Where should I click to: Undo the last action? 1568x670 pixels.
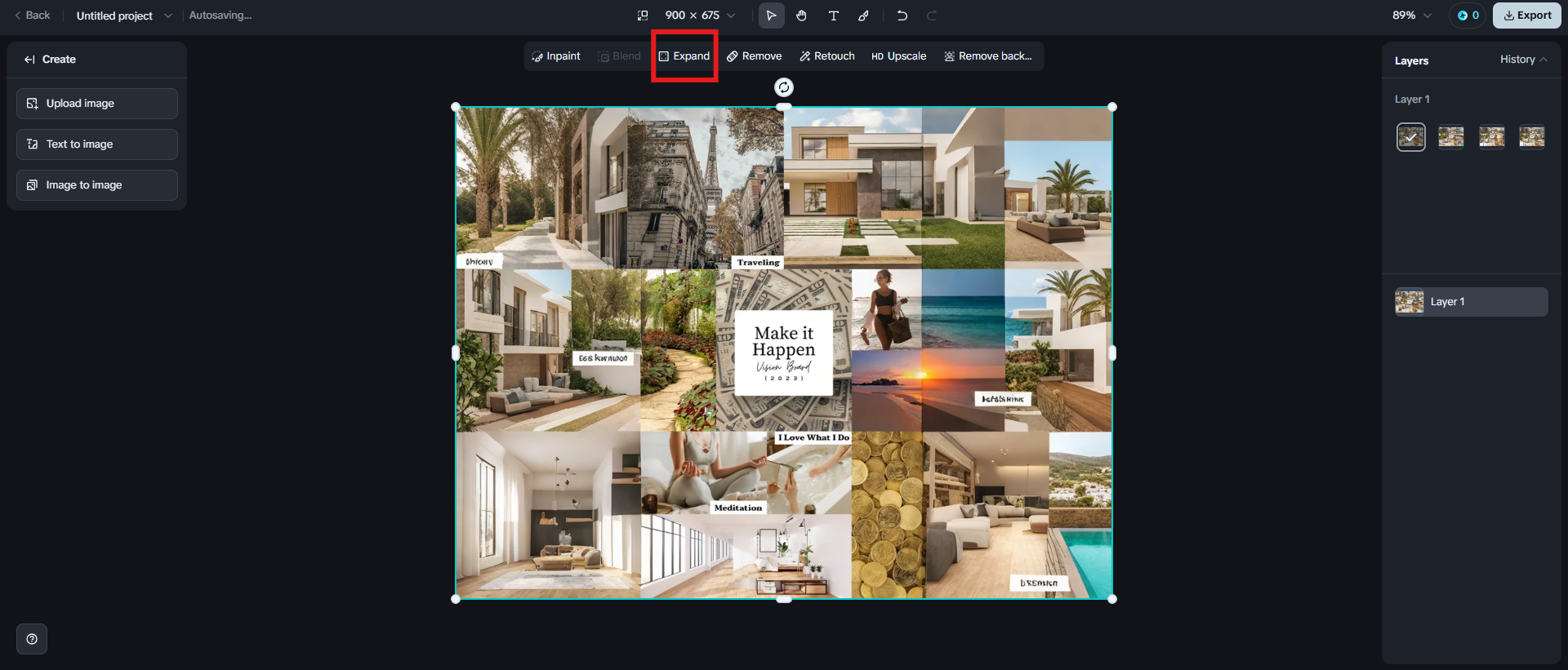(902, 16)
